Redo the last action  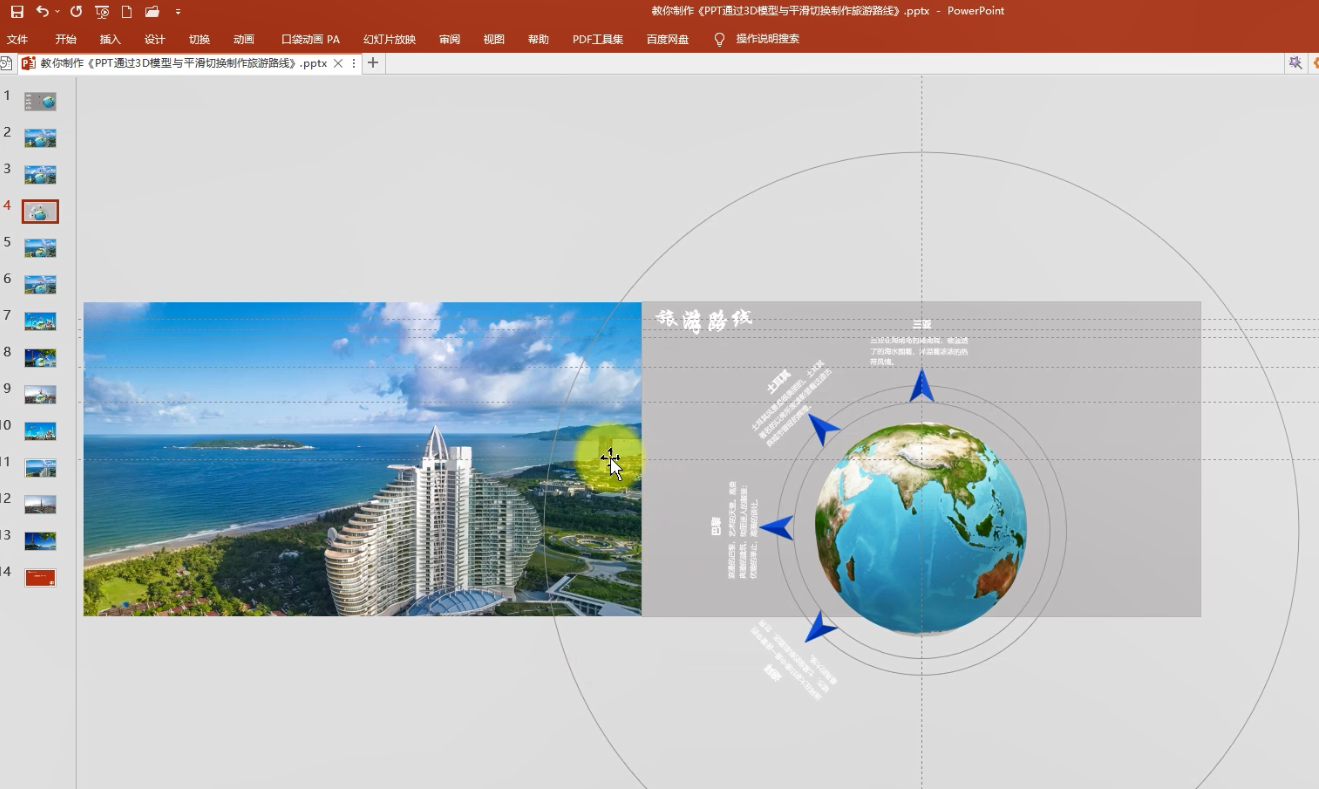pos(76,11)
